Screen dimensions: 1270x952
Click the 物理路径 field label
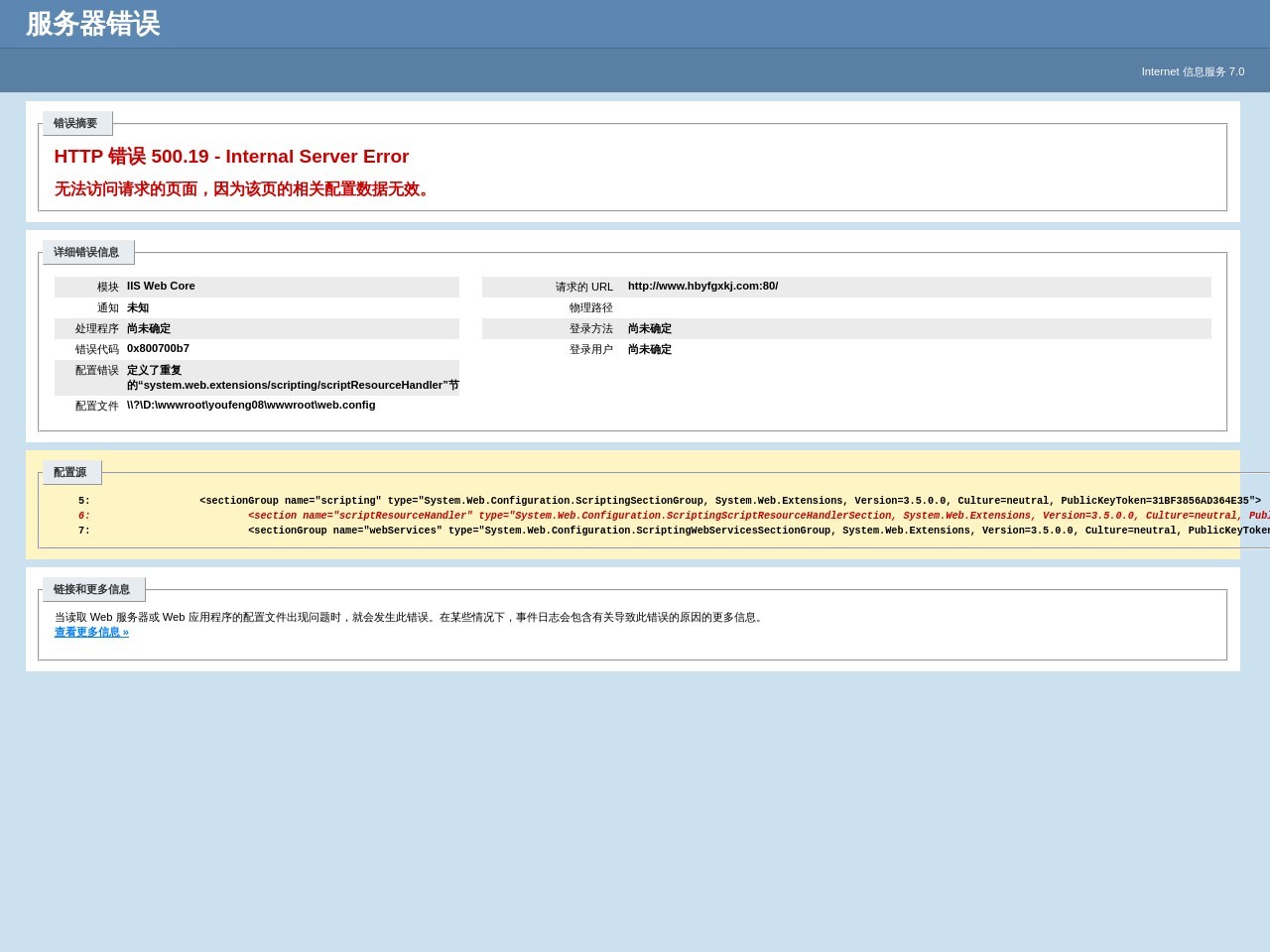pyautogui.click(x=590, y=308)
